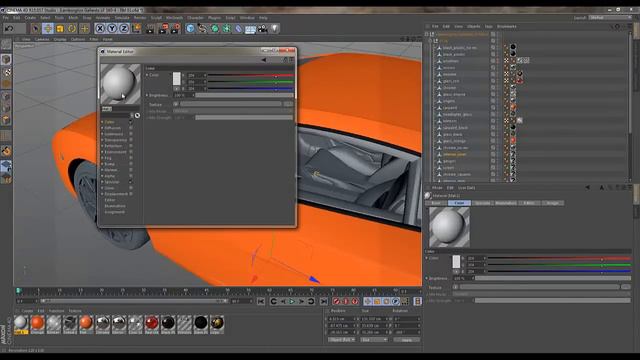Click the red Record keyframe button
The width and height of the screenshot is (640, 360).
[x=336, y=302]
